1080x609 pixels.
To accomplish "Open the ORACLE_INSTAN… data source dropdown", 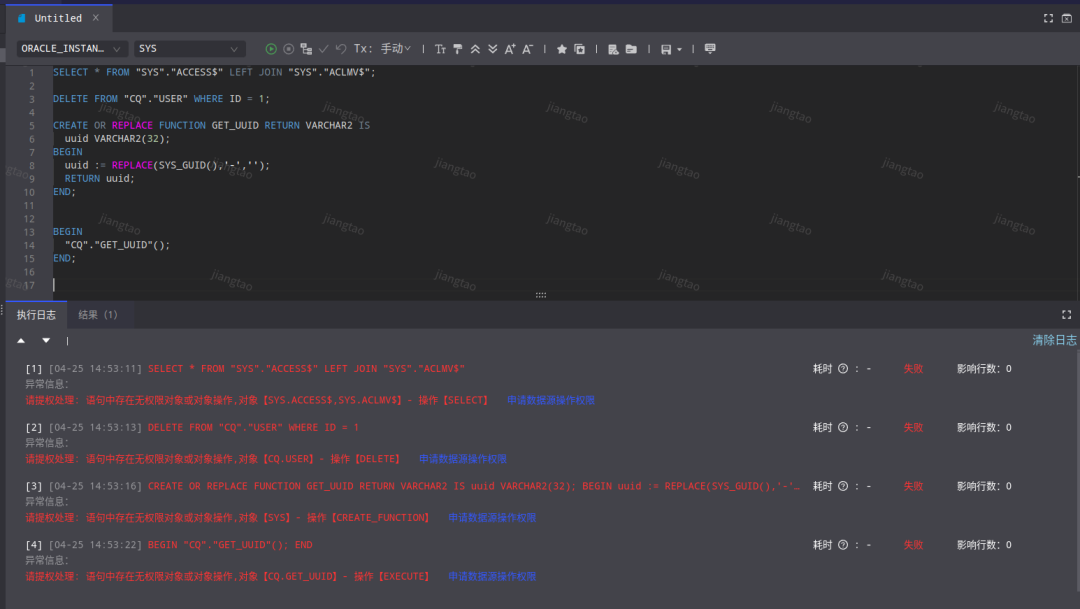I will [x=72, y=49].
